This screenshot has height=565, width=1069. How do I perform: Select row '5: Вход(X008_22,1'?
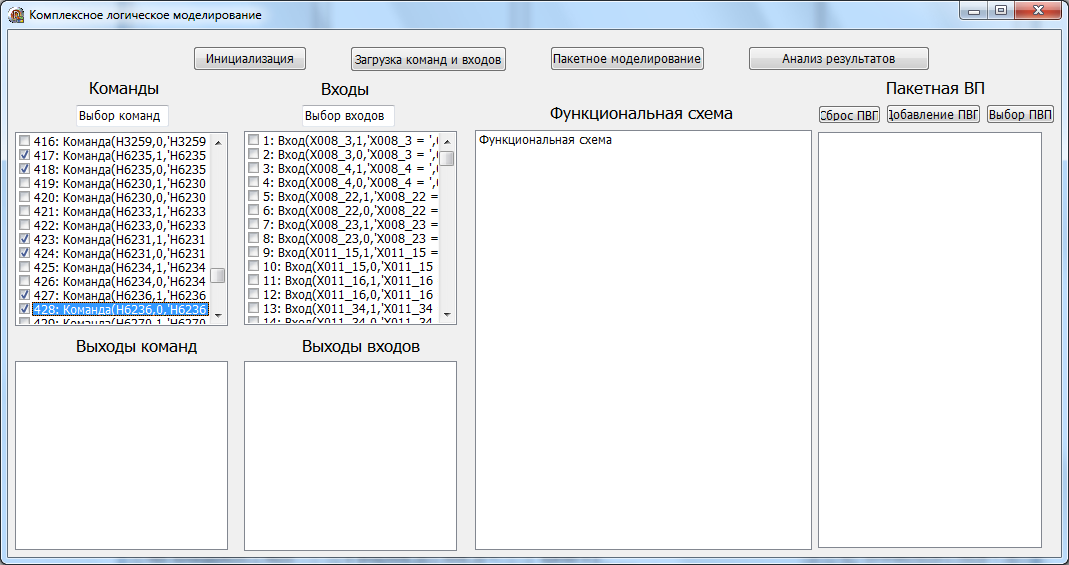(x=350, y=196)
